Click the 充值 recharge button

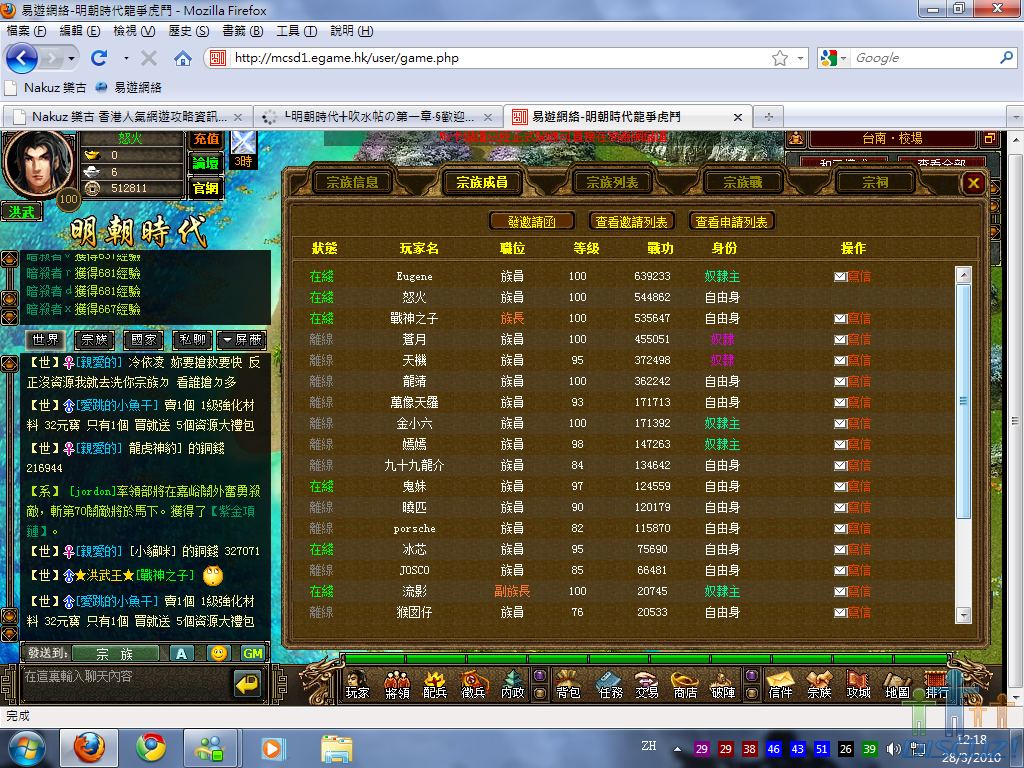(x=206, y=139)
